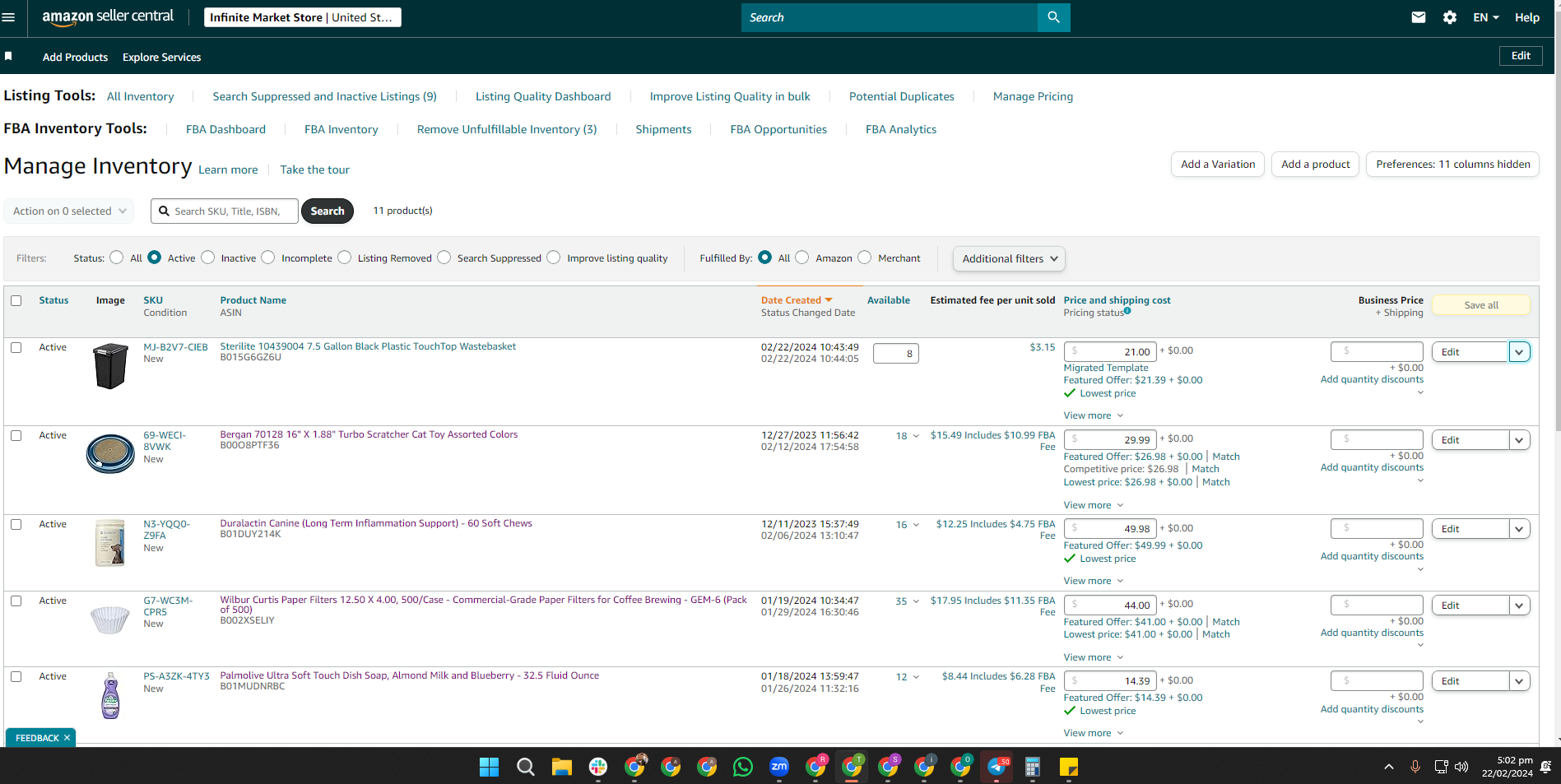Open the Action on 0 selected dropdown
This screenshot has width=1561, height=784.
[69, 211]
